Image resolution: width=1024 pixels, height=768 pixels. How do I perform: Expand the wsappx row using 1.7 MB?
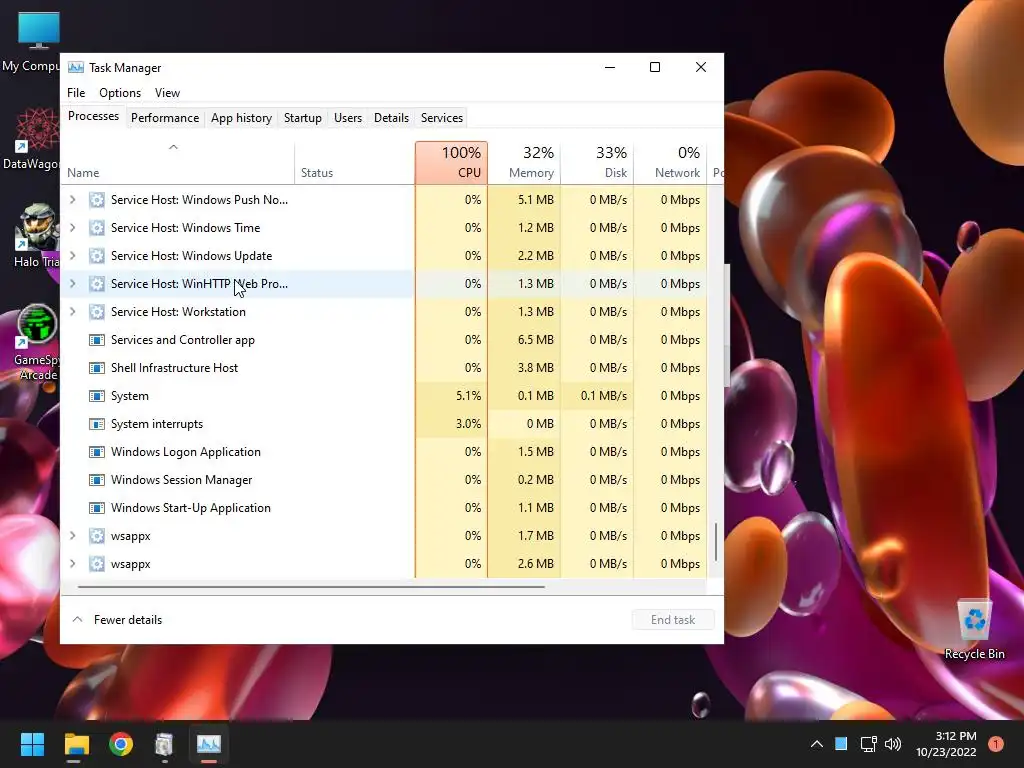(x=72, y=536)
